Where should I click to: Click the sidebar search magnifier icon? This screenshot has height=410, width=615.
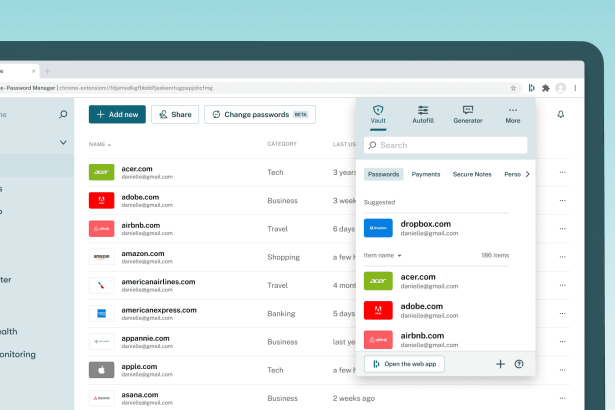(x=64, y=115)
